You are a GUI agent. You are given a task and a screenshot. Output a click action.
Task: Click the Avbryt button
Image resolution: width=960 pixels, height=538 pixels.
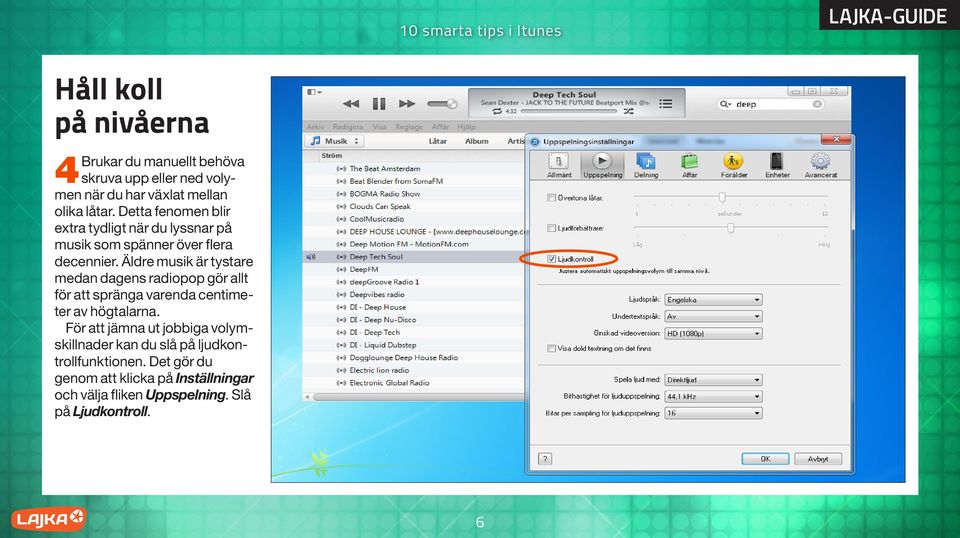pyautogui.click(x=818, y=458)
